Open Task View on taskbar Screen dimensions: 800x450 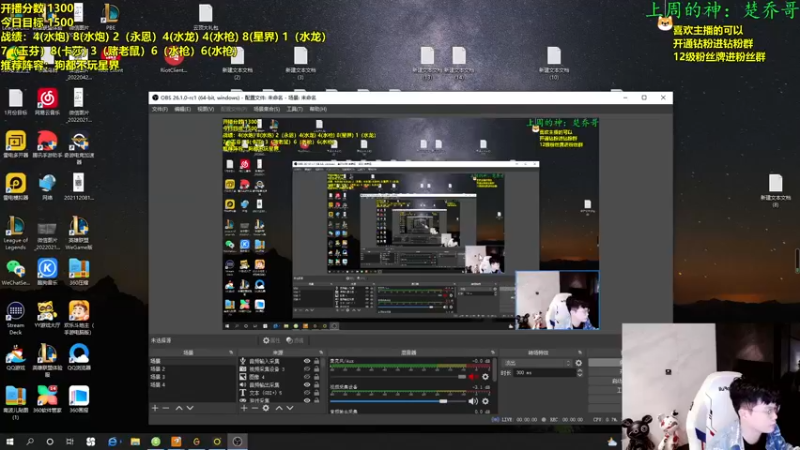pyautogui.click(x=70, y=441)
